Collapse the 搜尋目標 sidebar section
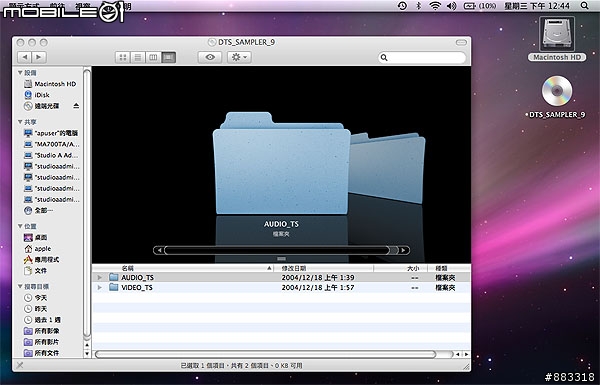Image resolution: width=600 pixels, height=385 pixels. (20, 287)
